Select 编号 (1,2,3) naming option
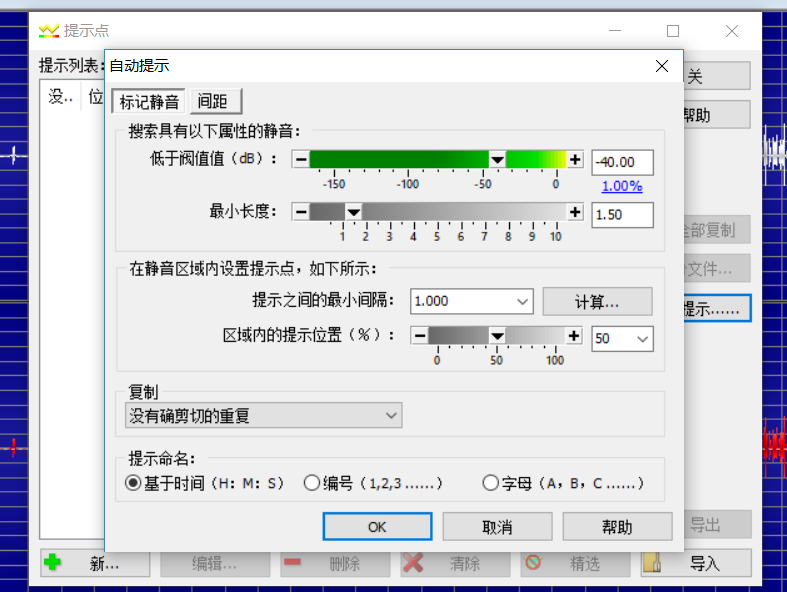The width and height of the screenshot is (787, 592). coord(373,483)
